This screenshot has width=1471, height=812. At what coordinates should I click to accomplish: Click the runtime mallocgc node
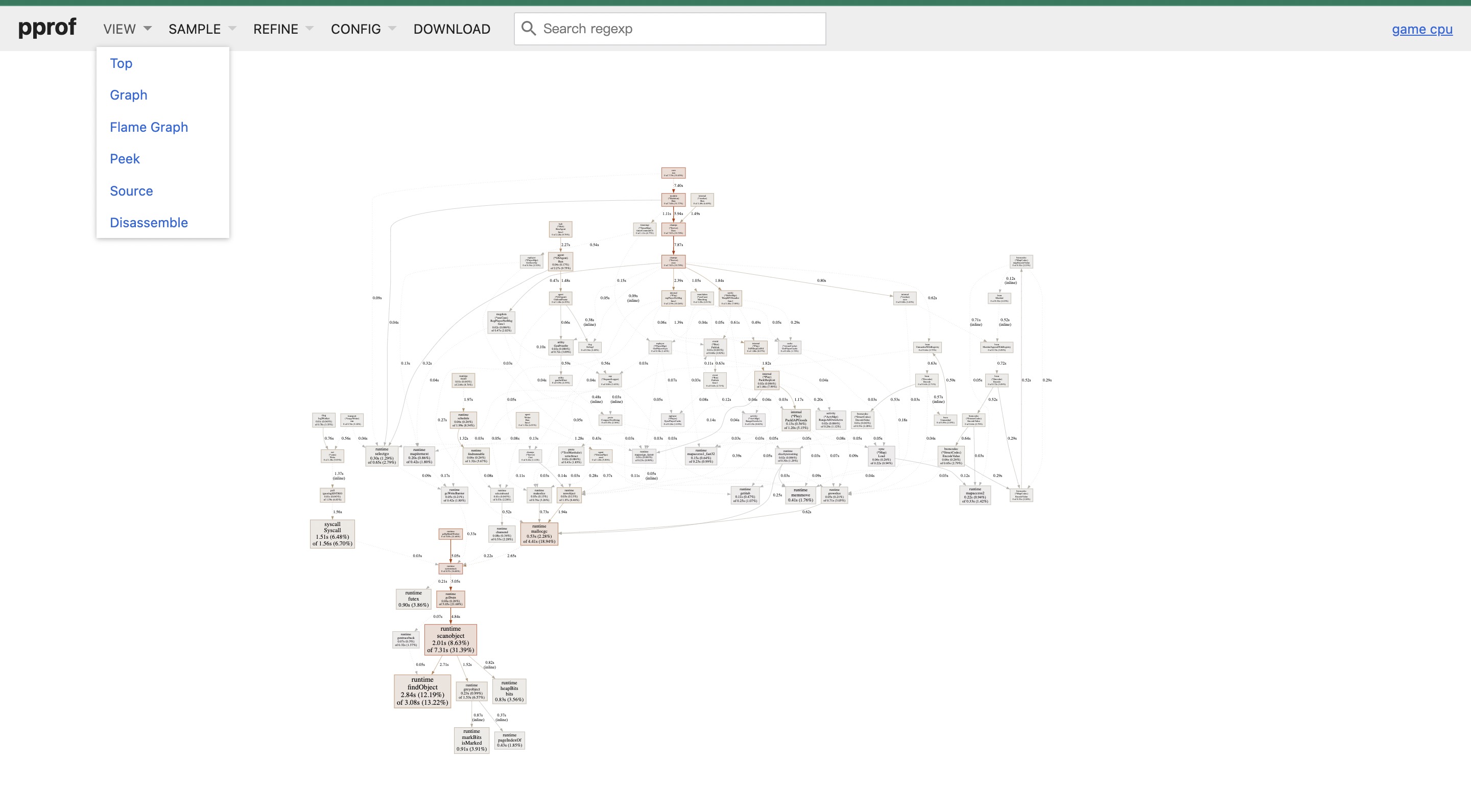coord(538,534)
